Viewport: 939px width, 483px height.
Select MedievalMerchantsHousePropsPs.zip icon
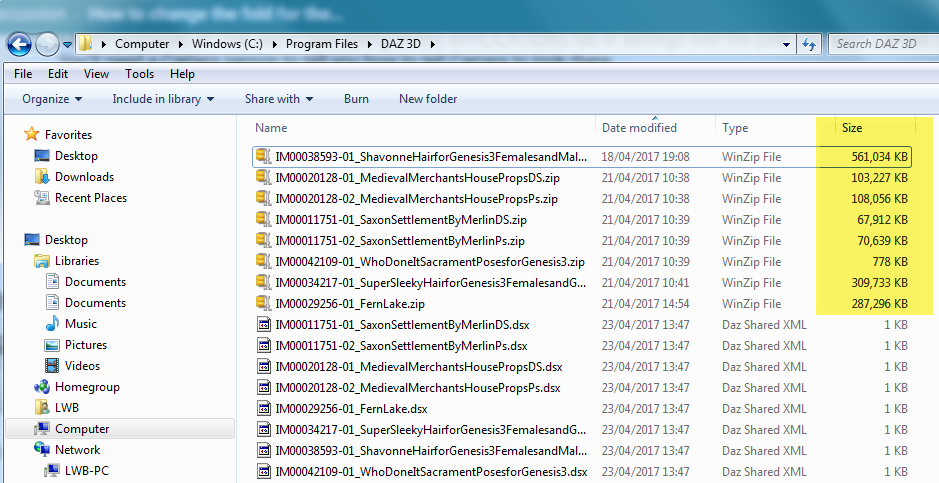tap(263, 198)
